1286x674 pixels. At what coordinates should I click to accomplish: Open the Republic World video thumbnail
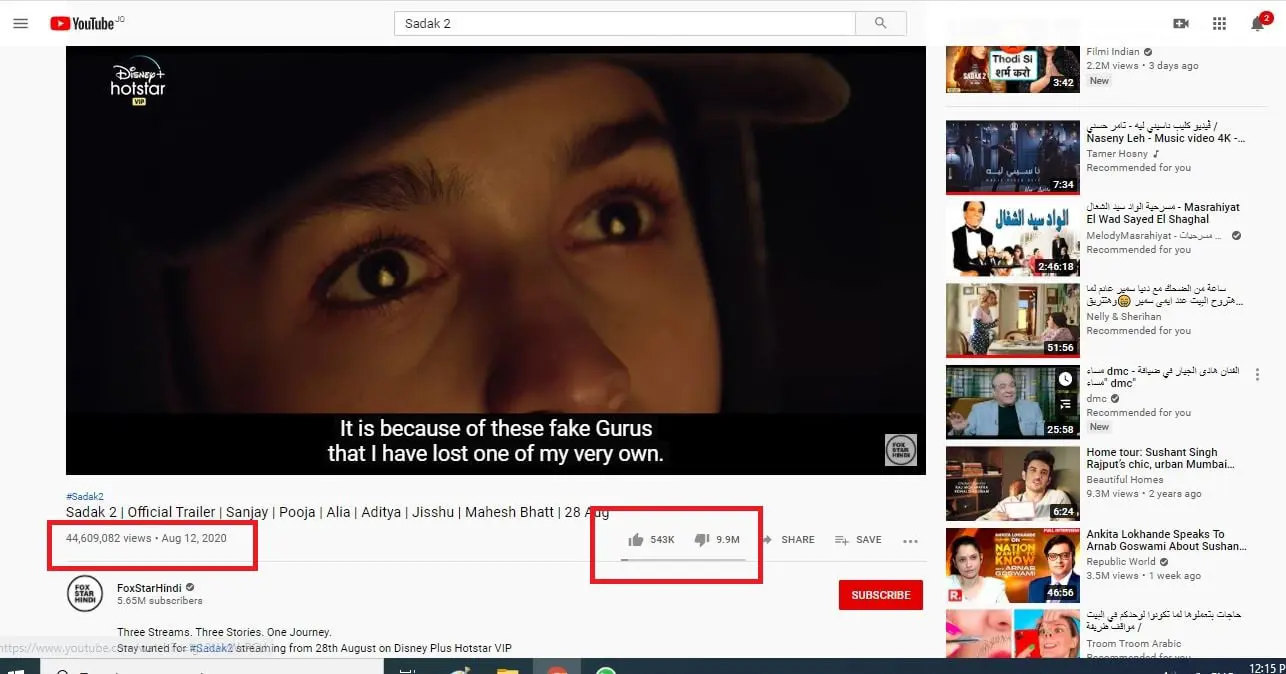point(1013,566)
